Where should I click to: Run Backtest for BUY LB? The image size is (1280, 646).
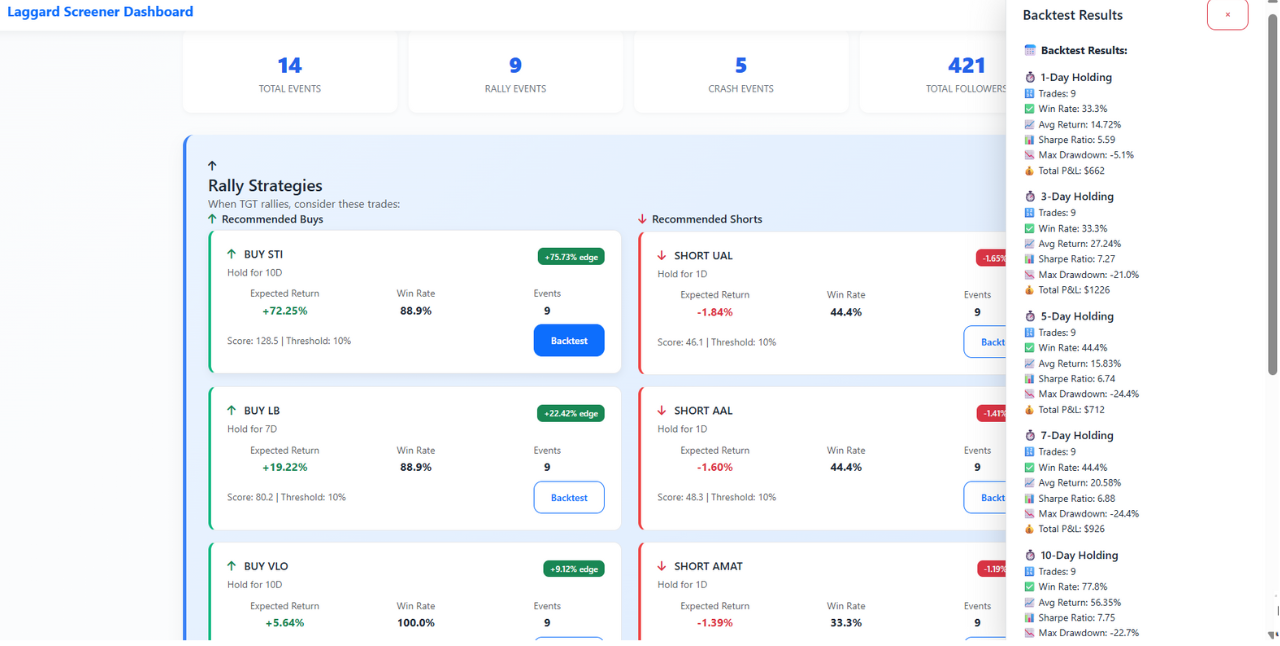(569, 497)
